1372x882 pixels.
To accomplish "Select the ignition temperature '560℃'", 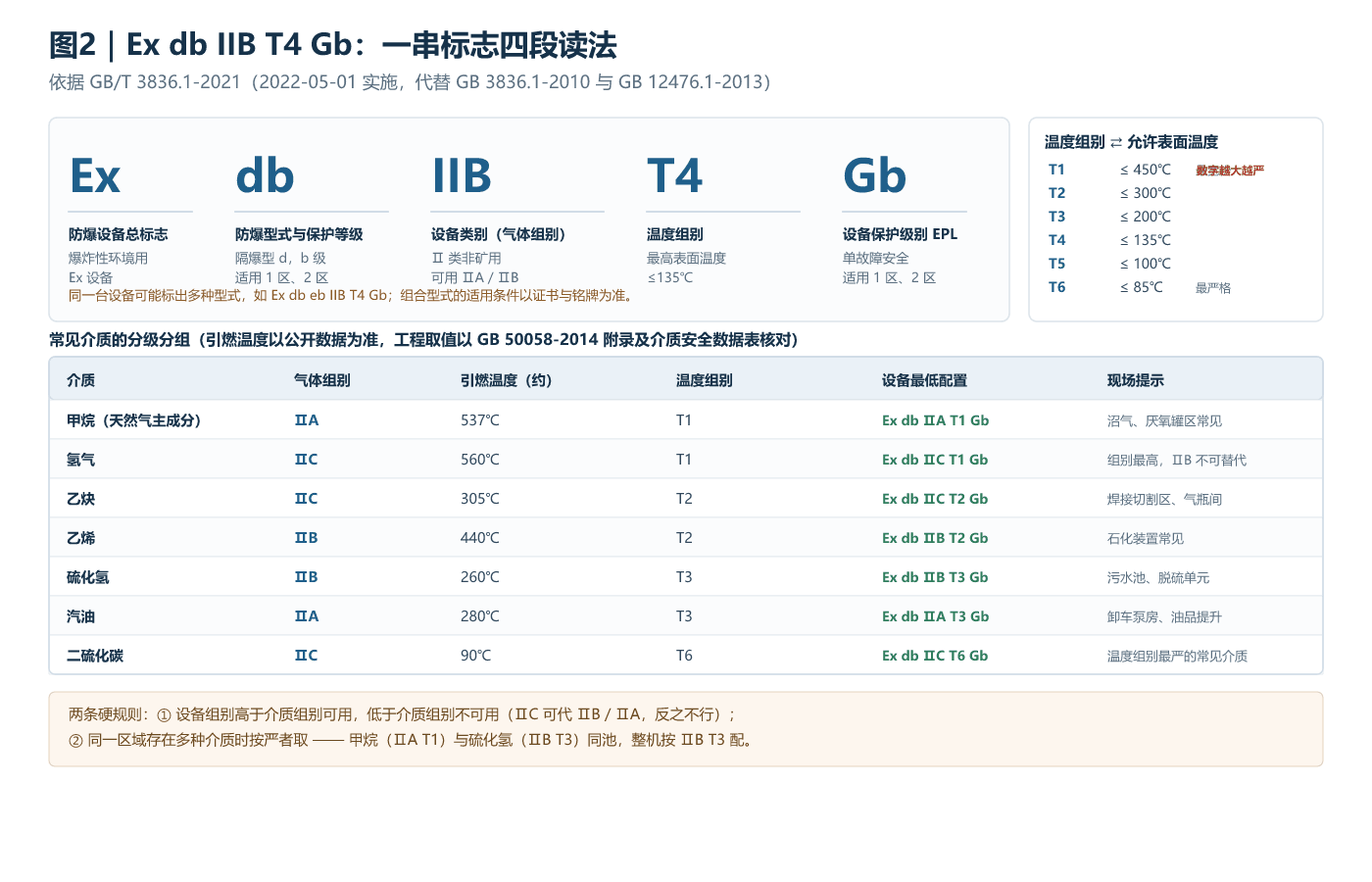I will pos(480,460).
